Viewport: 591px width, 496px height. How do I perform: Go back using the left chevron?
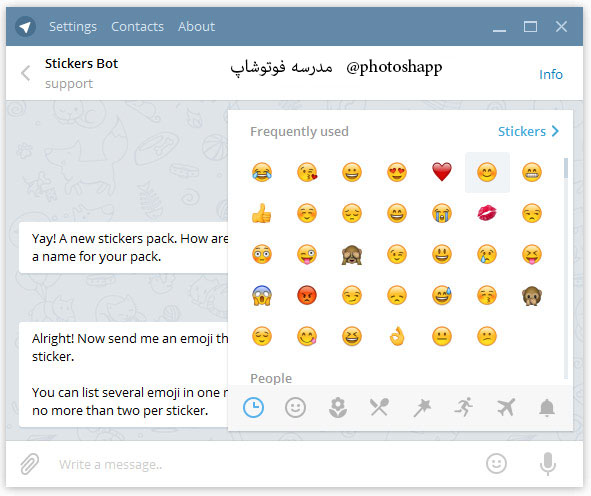[26, 73]
